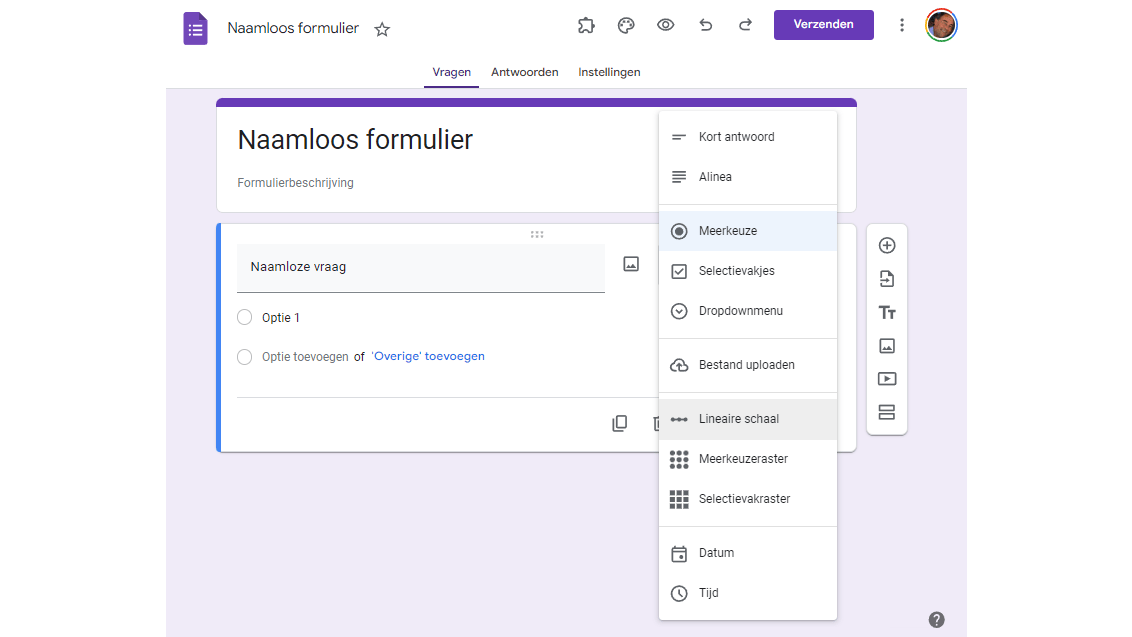1132x637 pixels.
Task: Click the undo arrow icon
Action: click(x=706, y=26)
